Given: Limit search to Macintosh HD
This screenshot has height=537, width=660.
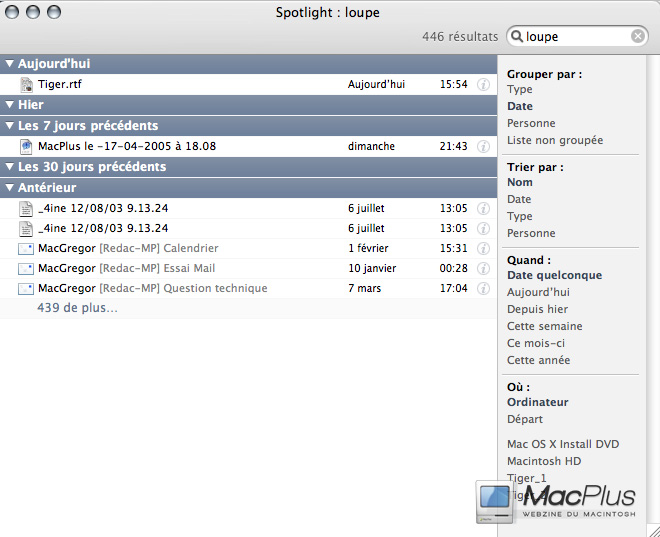Looking at the screenshot, I should click(544, 461).
